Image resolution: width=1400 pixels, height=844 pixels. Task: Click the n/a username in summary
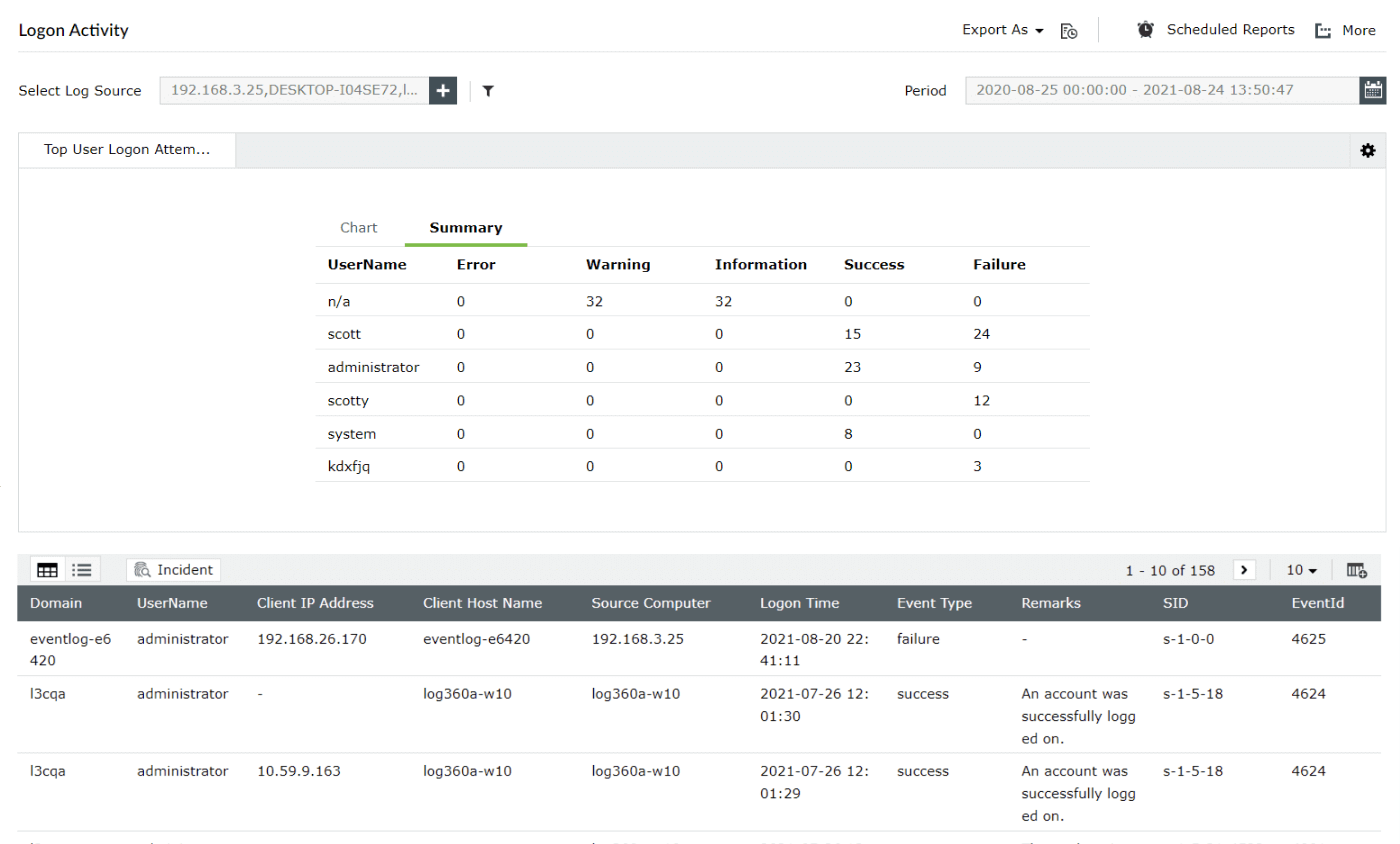click(x=339, y=301)
